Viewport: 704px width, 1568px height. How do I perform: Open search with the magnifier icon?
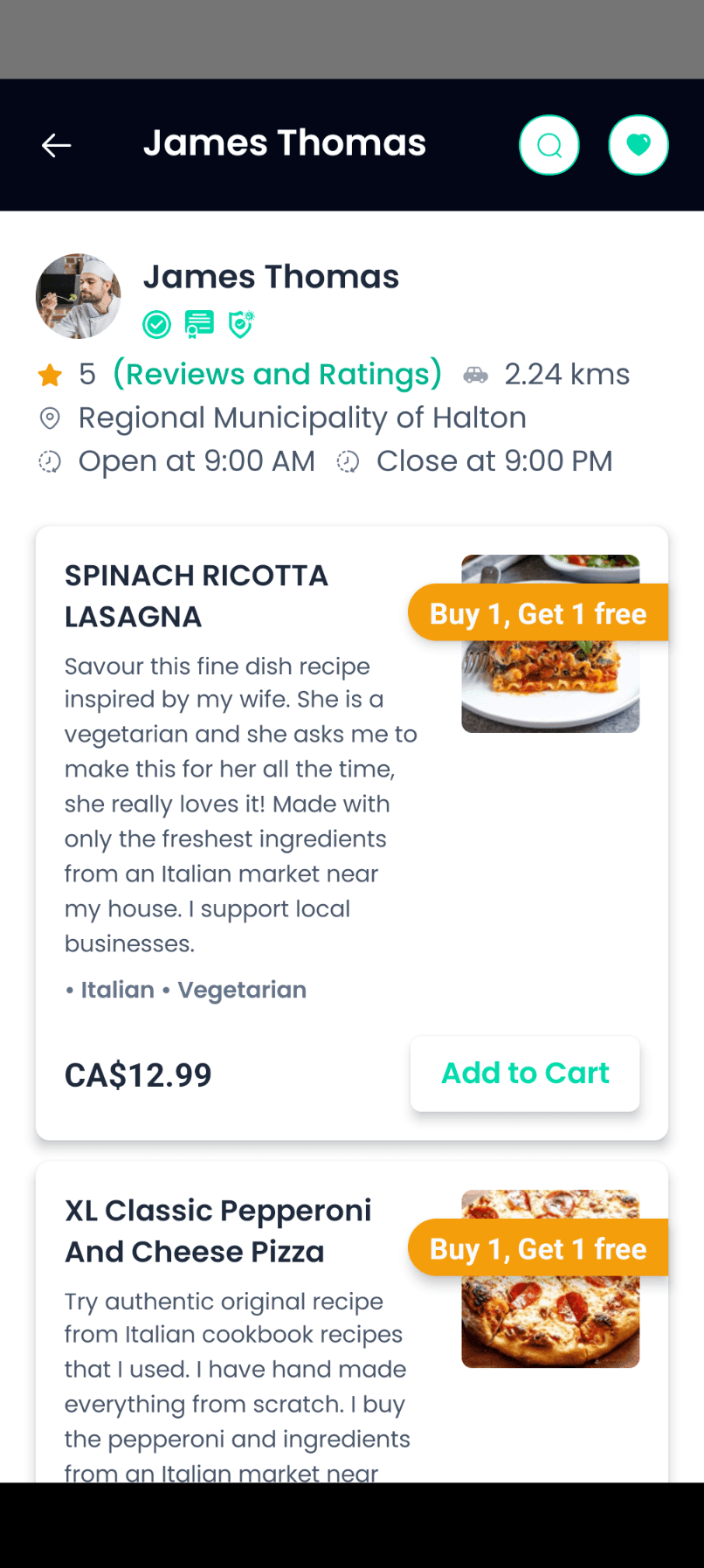tap(549, 145)
